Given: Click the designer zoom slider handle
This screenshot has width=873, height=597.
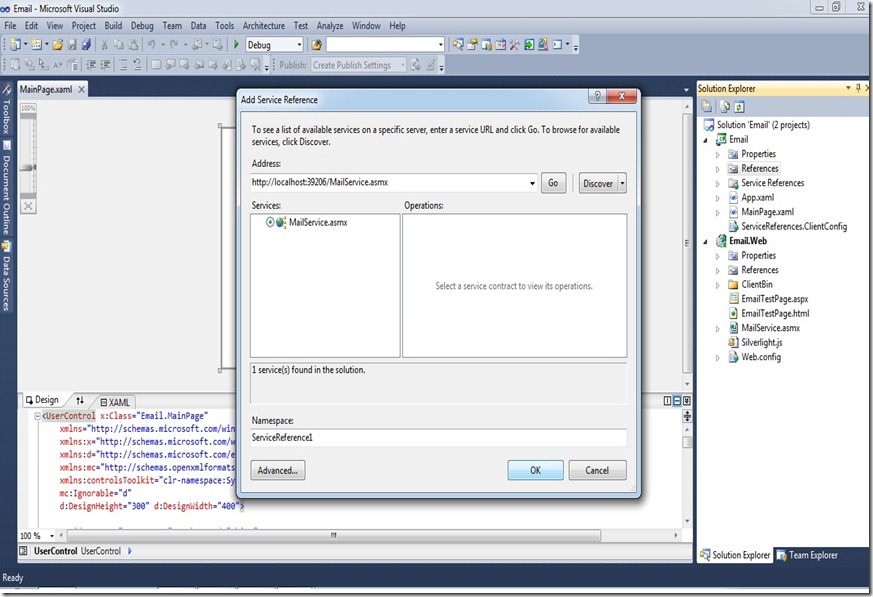Looking at the screenshot, I should (28, 167).
